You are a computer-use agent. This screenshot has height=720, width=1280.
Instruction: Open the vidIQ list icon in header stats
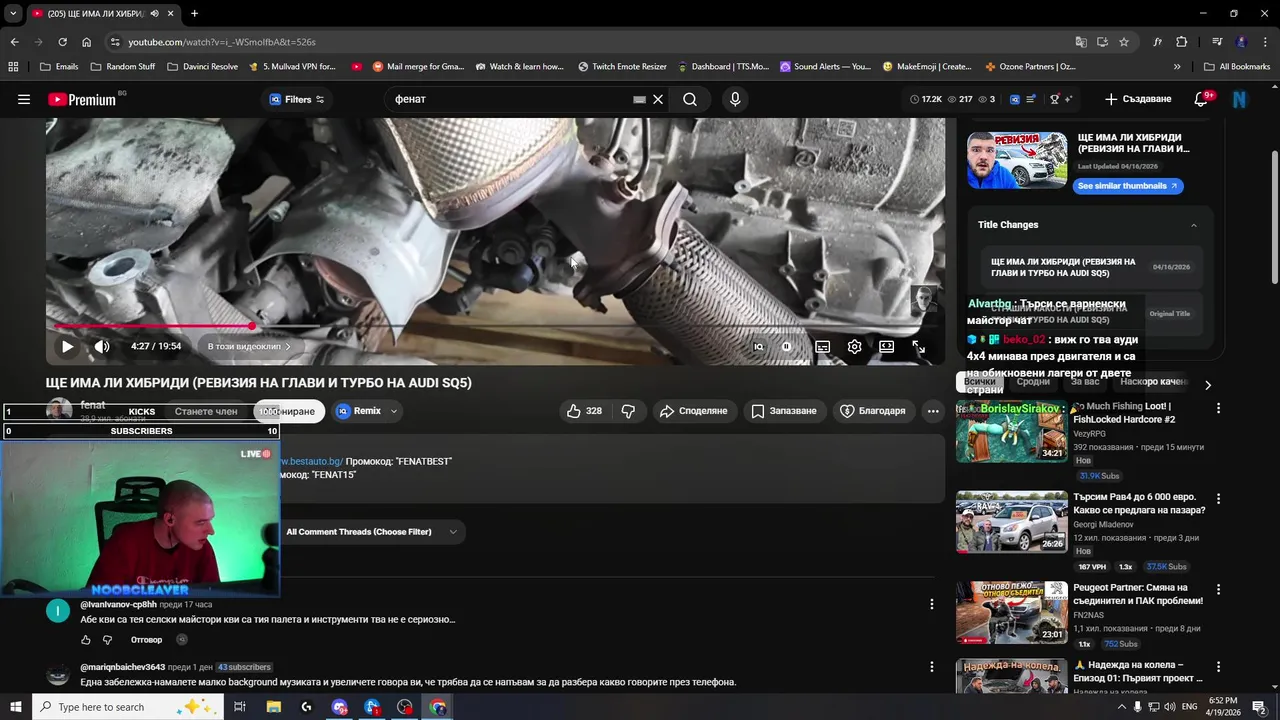(x=1031, y=99)
